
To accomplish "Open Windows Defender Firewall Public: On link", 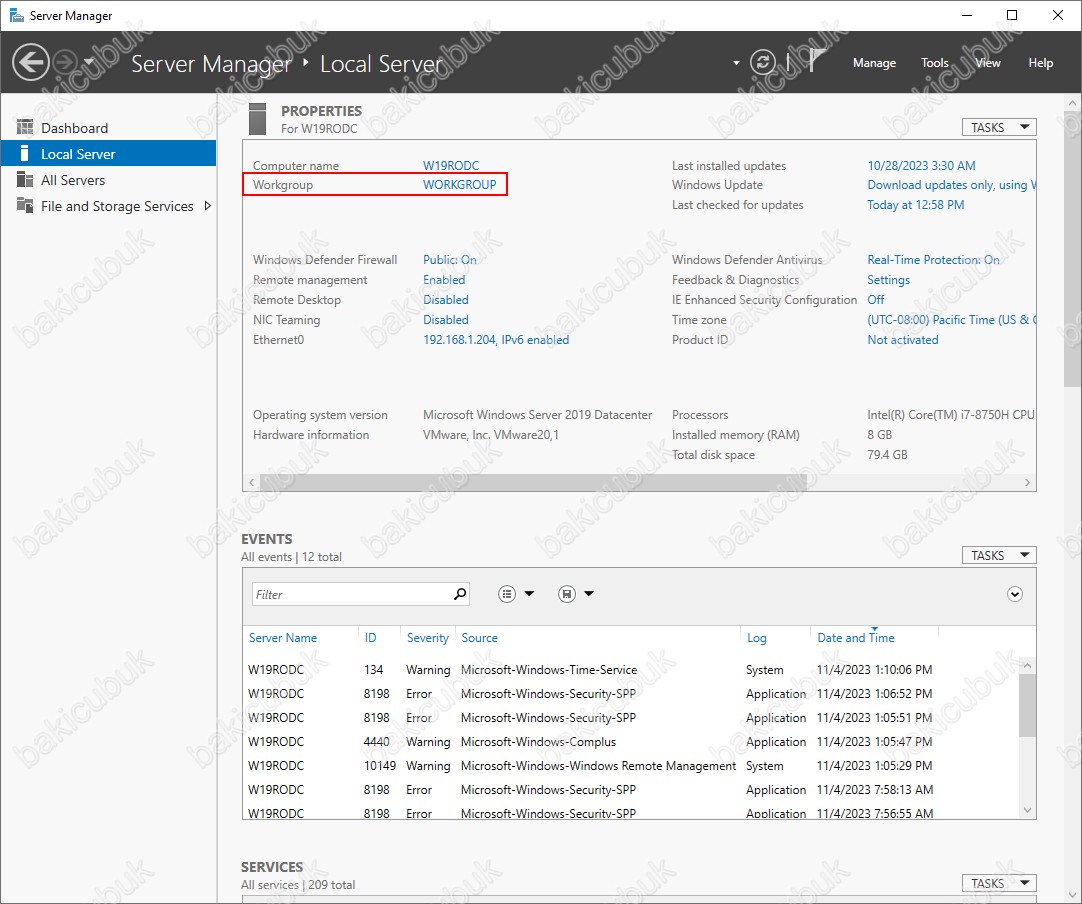I will pyautogui.click(x=449, y=259).
